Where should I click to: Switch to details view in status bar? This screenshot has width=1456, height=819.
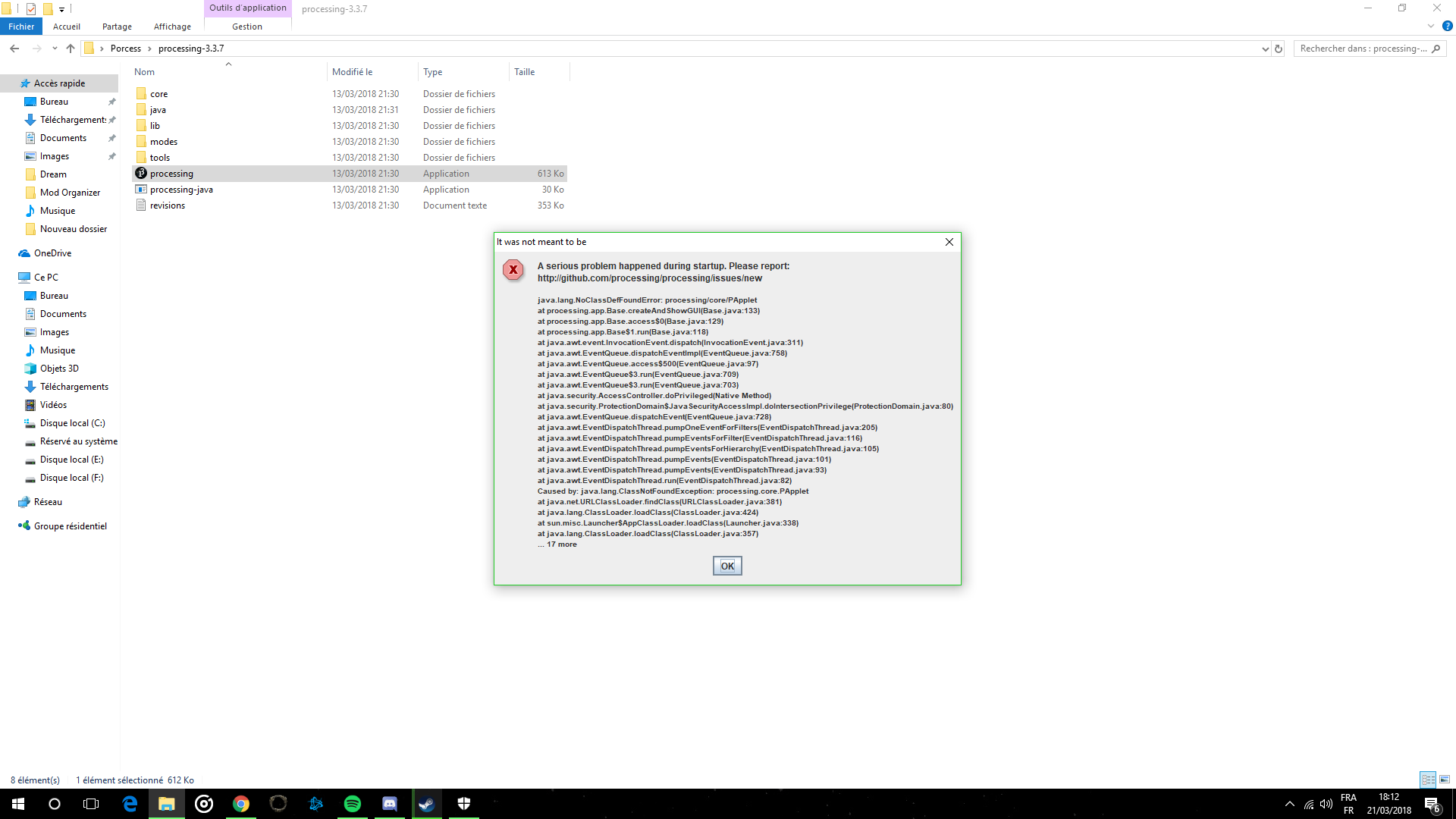pyautogui.click(x=1427, y=780)
